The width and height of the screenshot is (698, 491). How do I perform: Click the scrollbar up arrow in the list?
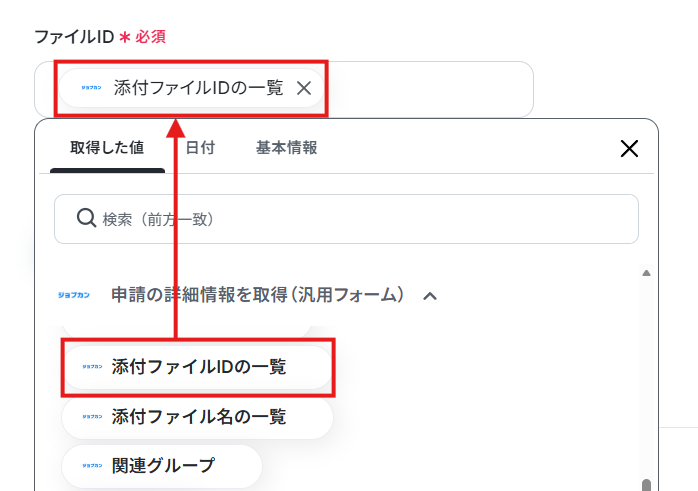coord(646,273)
